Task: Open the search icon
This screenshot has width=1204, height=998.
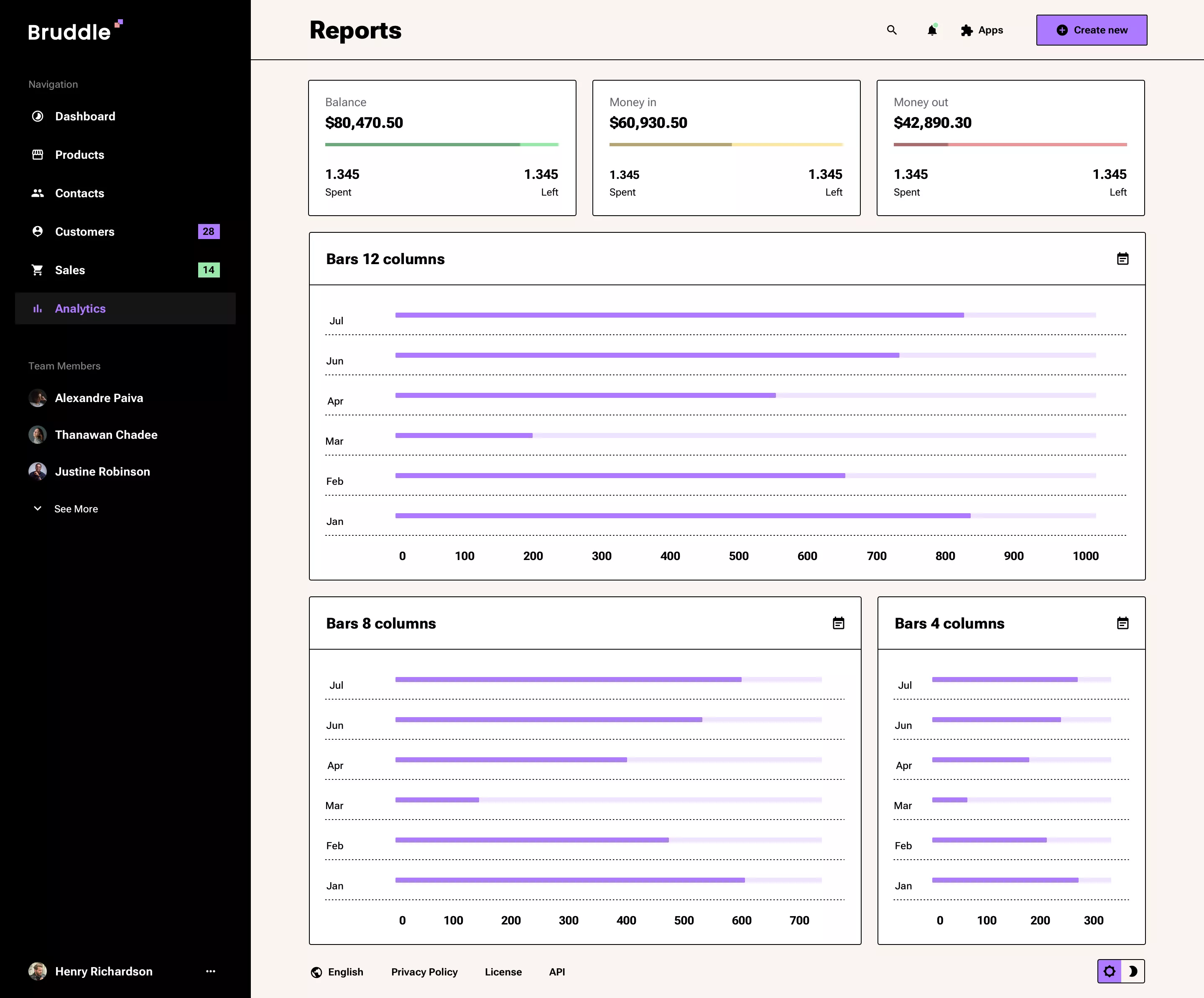Action: tap(892, 30)
